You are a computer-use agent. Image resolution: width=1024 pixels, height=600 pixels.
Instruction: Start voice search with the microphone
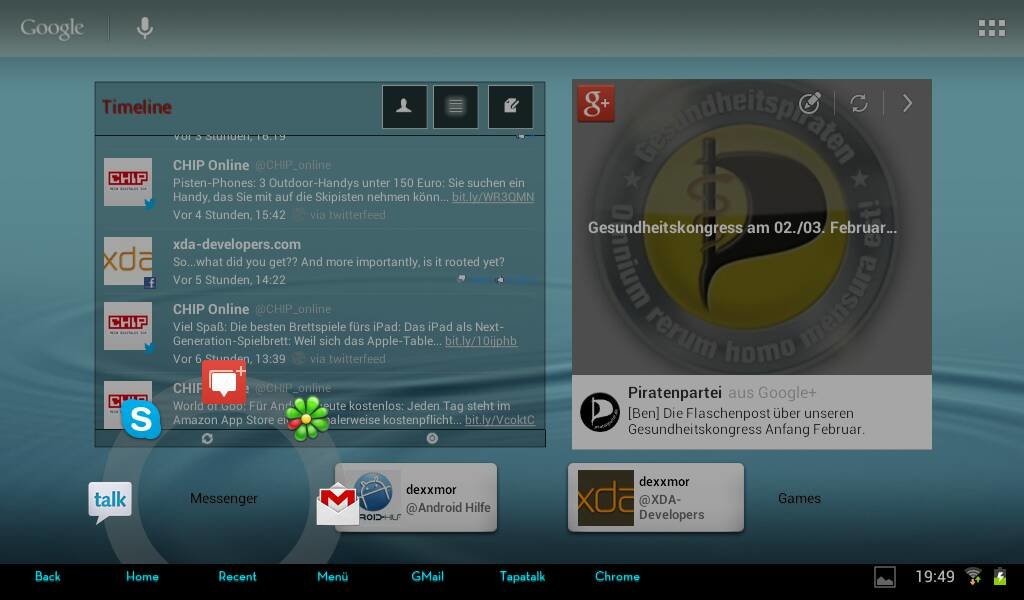(144, 28)
